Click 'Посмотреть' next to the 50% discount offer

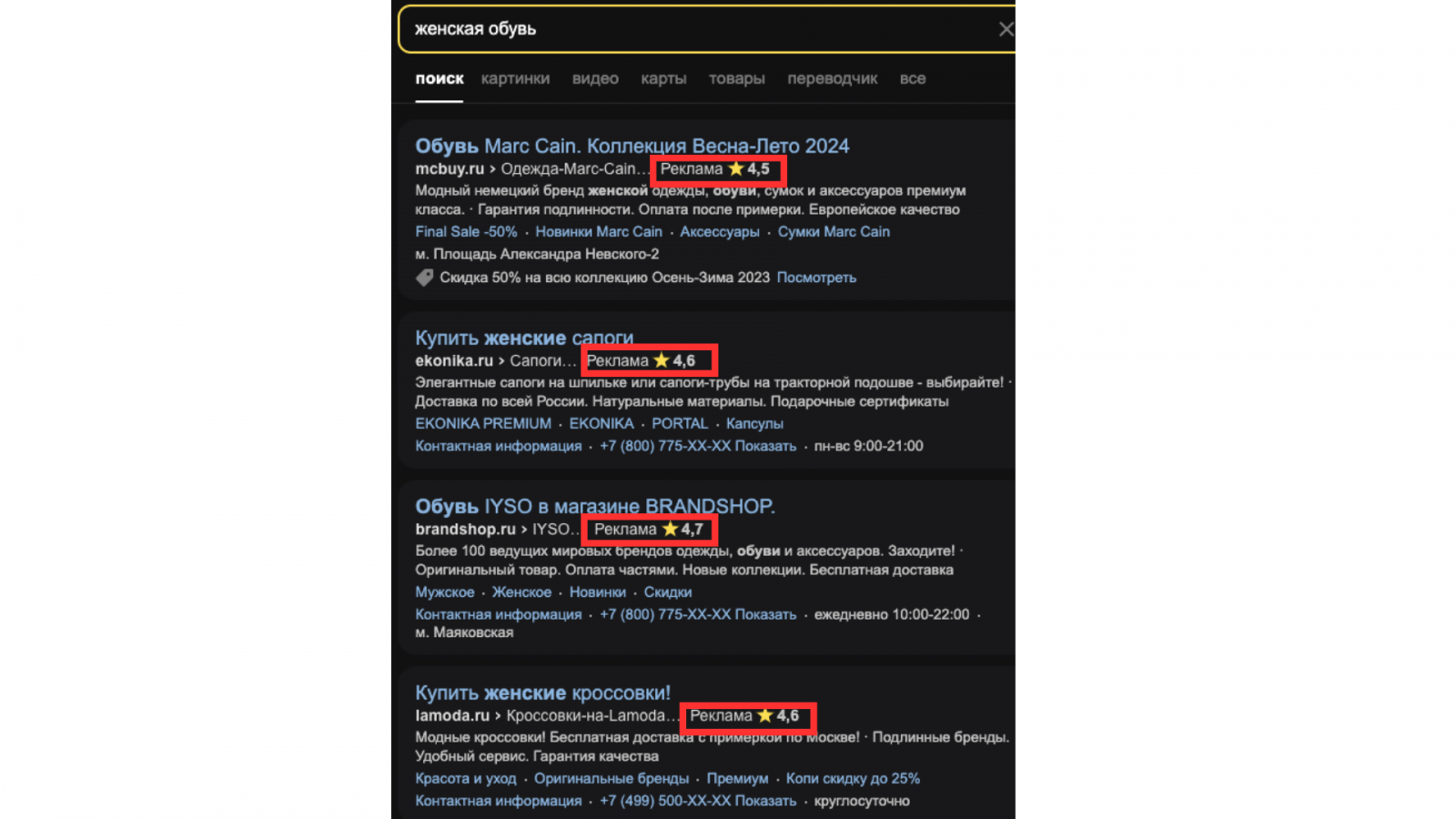[x=816, y=278]
